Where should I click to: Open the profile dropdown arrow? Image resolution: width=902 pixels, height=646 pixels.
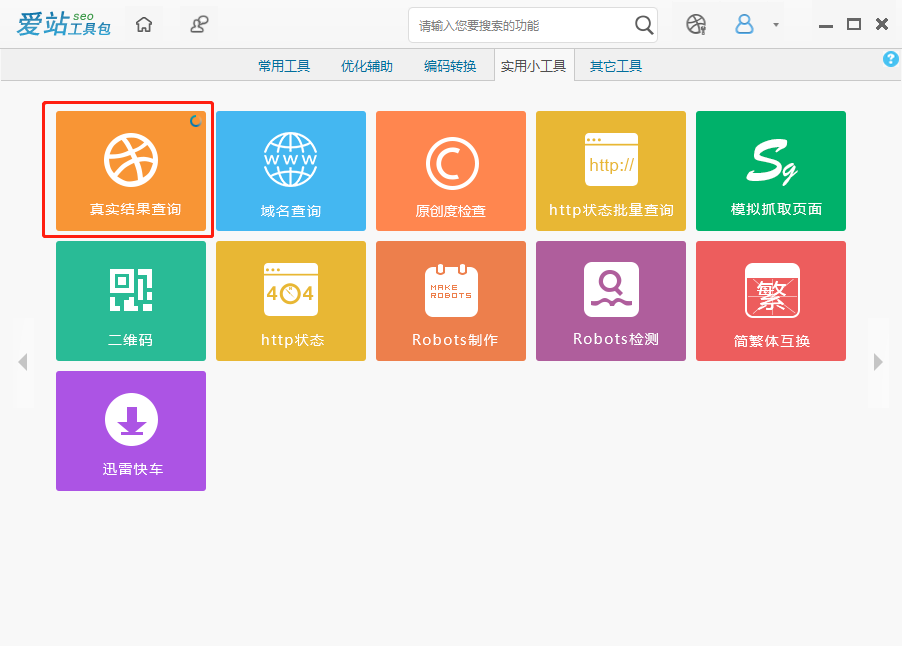(x=776, y=25)
